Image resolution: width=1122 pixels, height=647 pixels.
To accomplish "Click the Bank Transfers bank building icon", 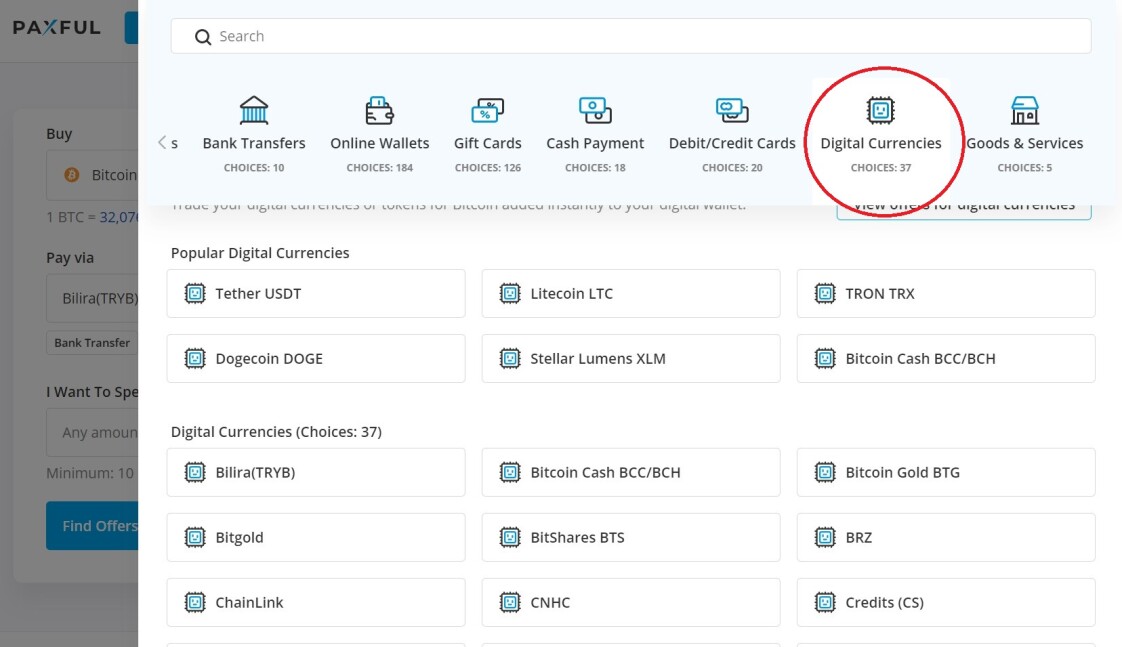I will tap(254, 110).
